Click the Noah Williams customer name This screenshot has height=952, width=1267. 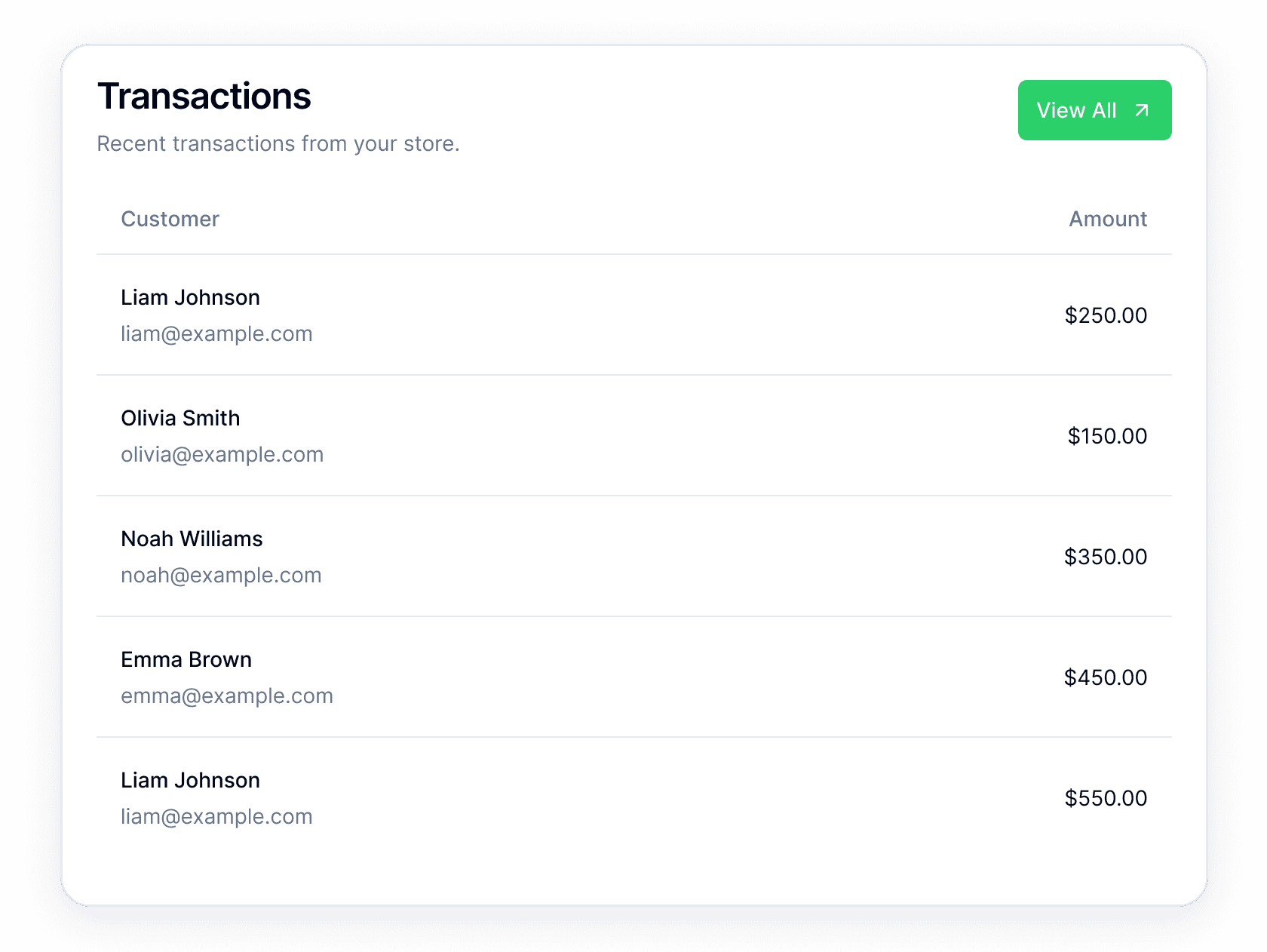click(192, 539)
